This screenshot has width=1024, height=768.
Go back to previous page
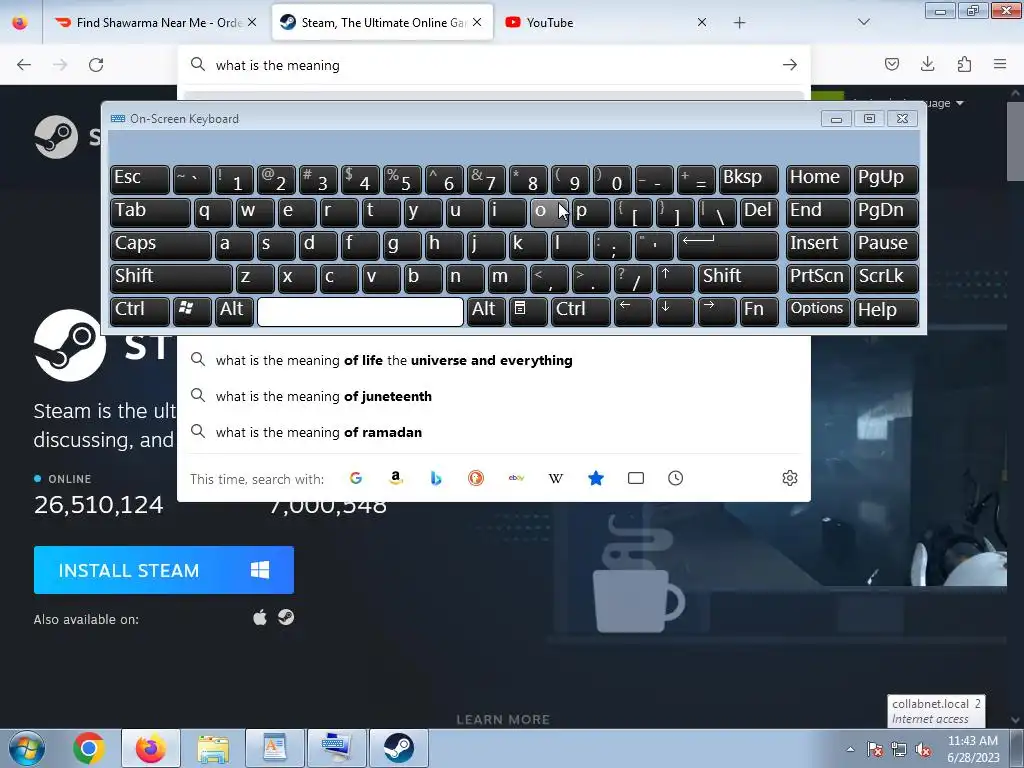[24, 65]
